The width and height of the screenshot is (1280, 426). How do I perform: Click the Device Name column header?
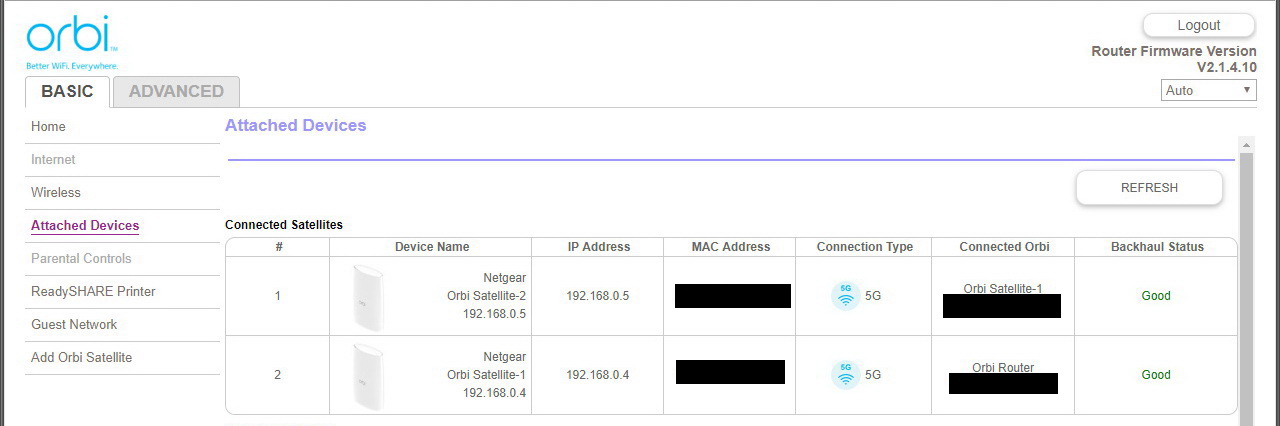pyautogui.click(x=431, y=247)
